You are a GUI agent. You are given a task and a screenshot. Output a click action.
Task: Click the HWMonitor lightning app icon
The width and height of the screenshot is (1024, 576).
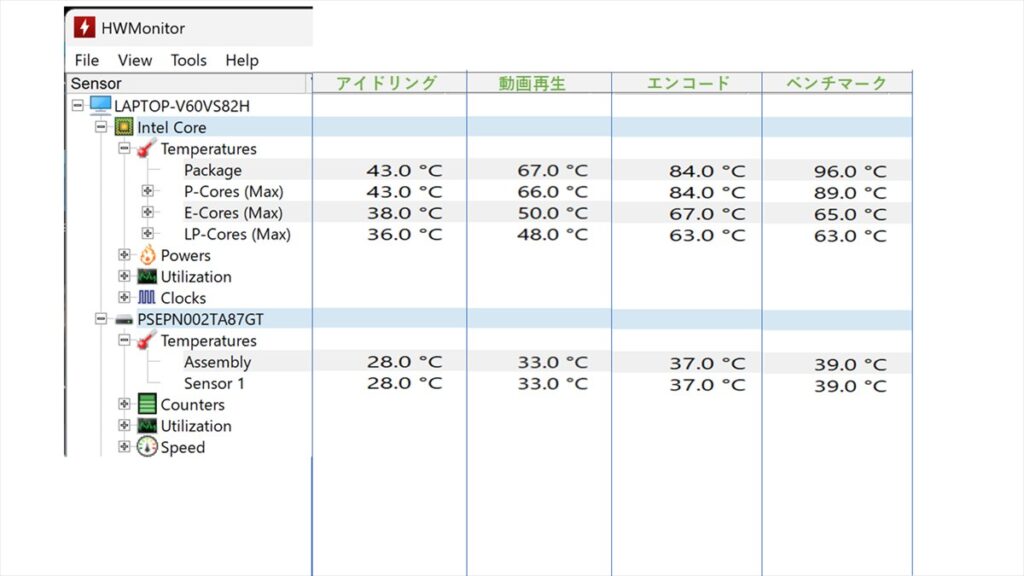point(84,27)
